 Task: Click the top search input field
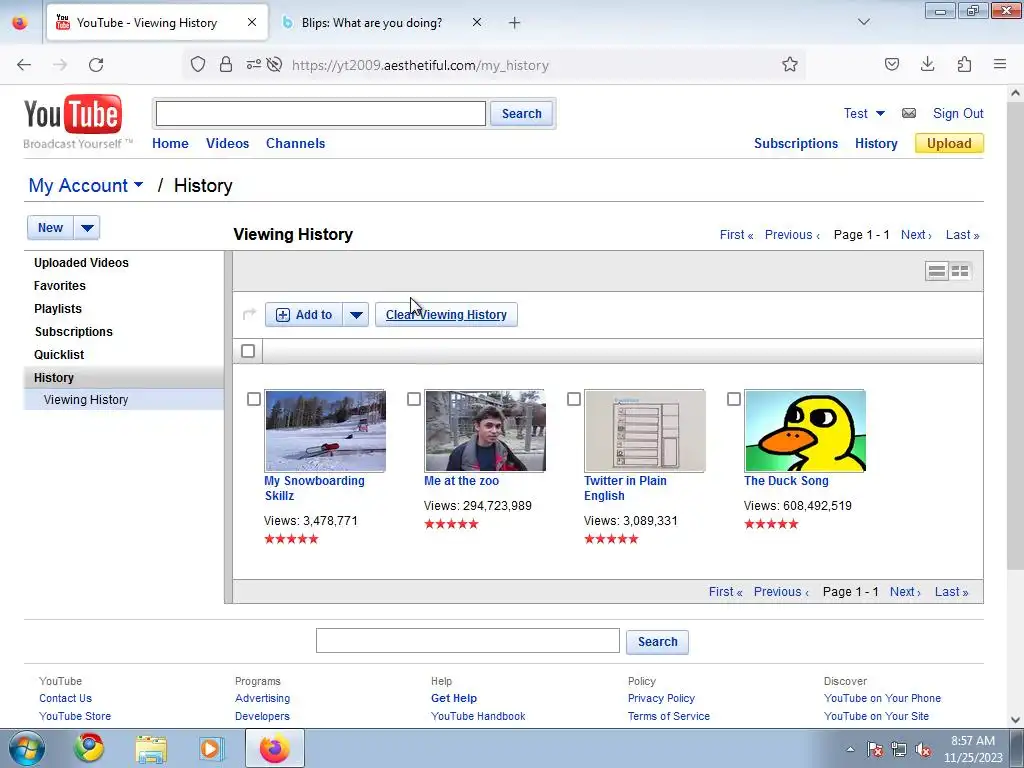point(321,114)
